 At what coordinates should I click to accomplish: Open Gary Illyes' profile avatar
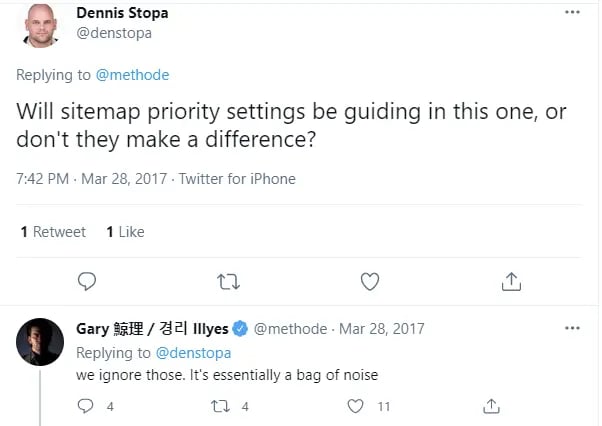(x=41, y=343)
